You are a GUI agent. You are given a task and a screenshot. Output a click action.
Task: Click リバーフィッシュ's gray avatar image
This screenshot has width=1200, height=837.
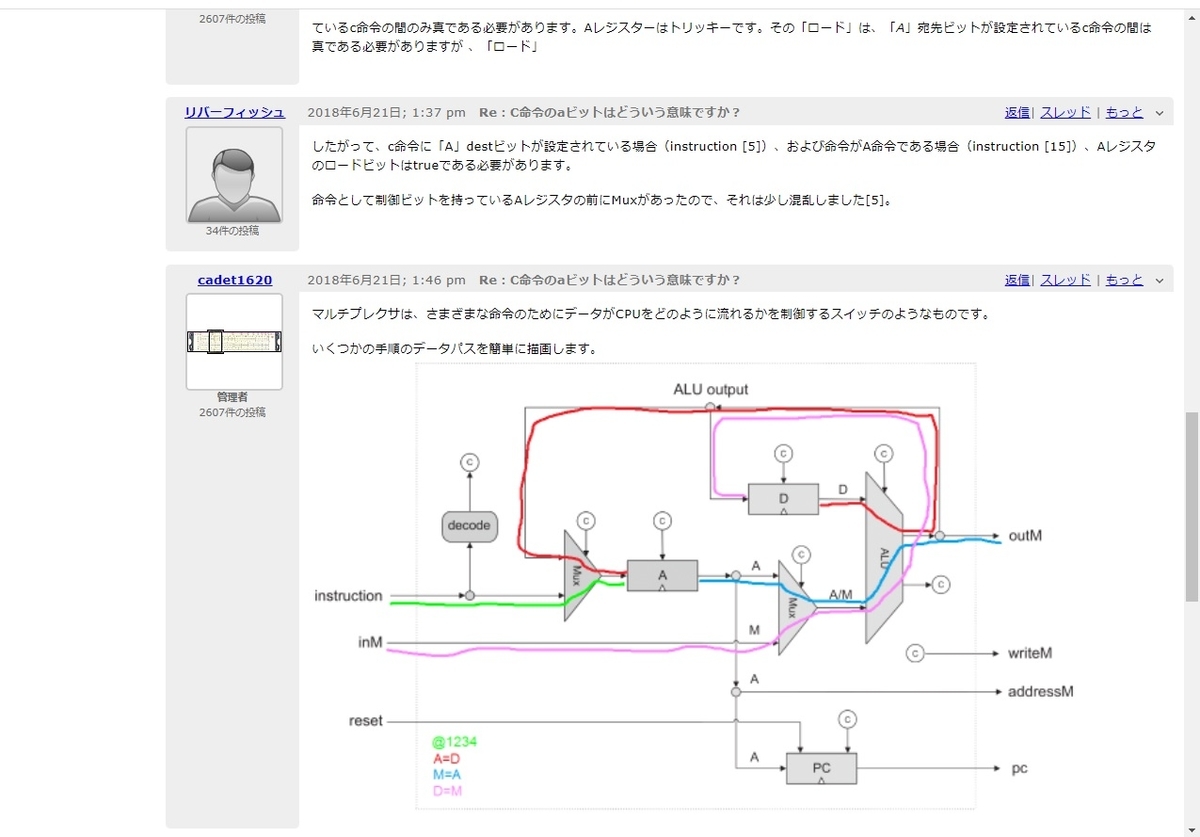tap(234, 174)
